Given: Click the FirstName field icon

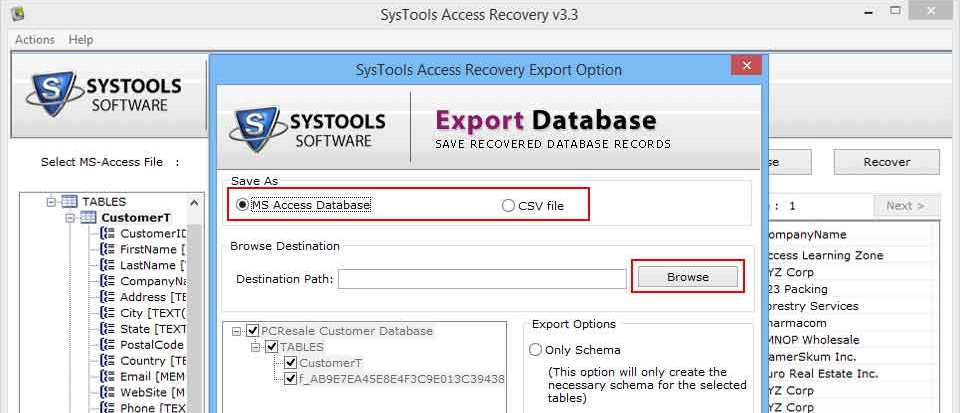Looking at the screenshot, I should 107,249.
